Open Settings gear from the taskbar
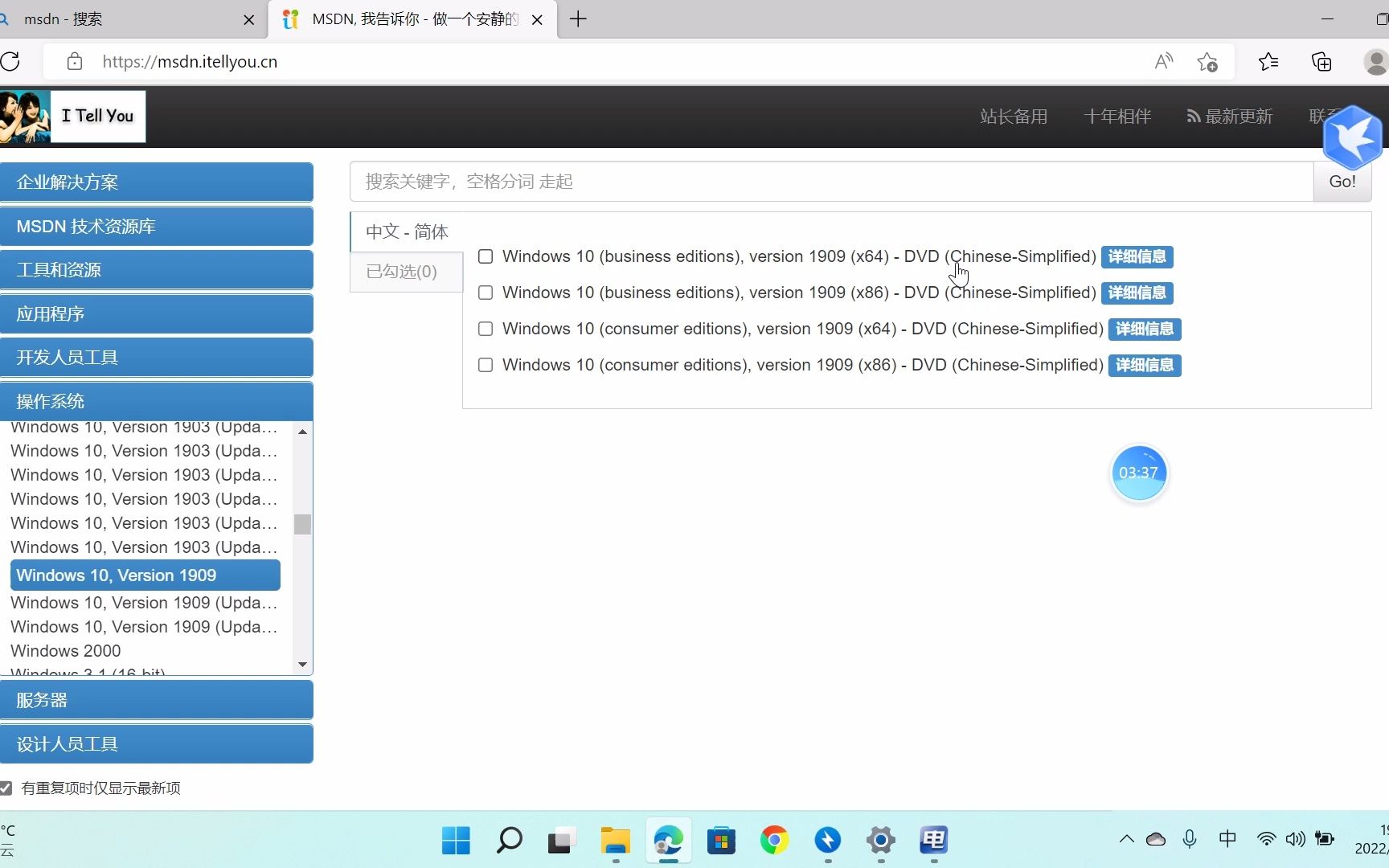 click(x=881, y=841)
